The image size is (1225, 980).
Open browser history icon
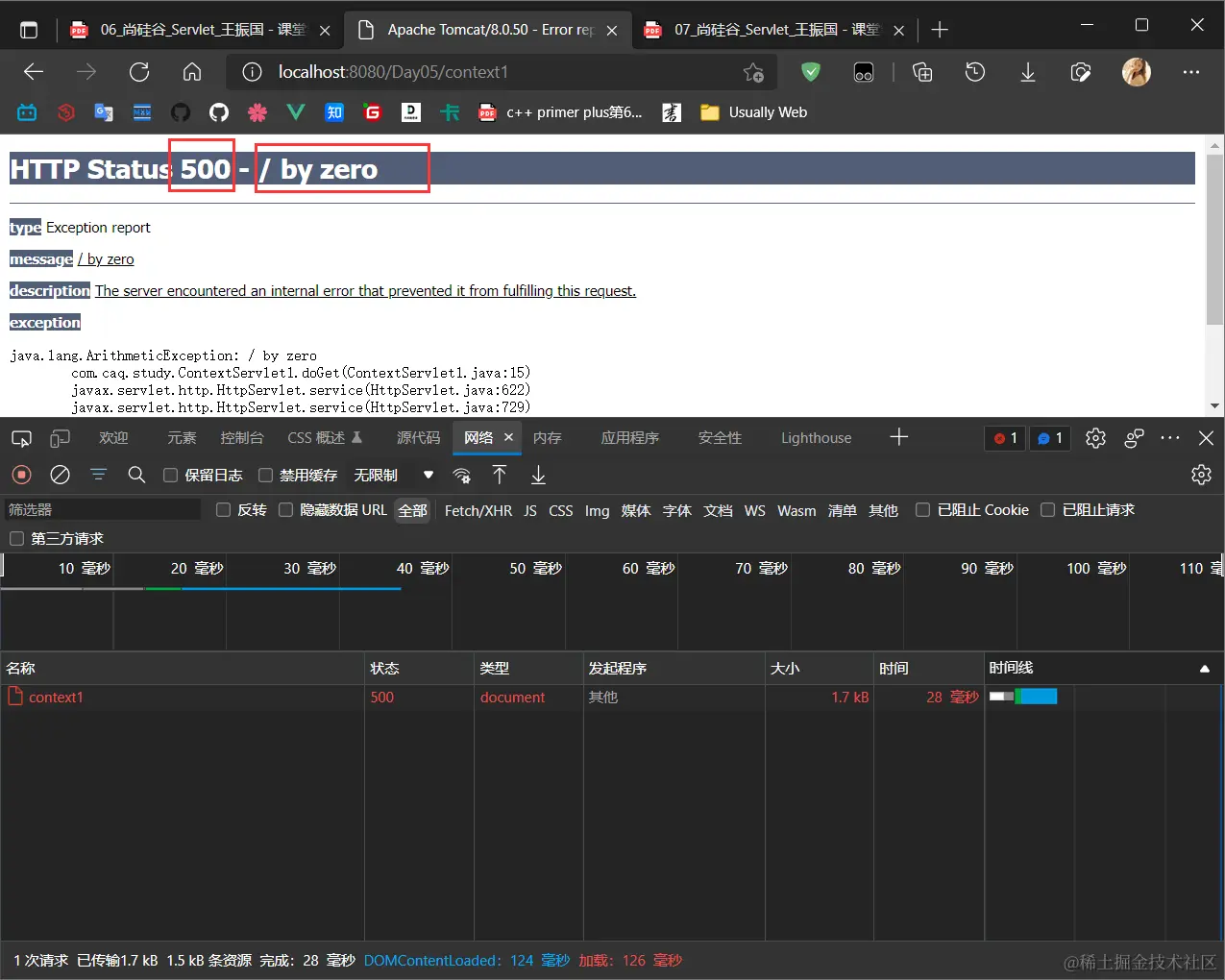tap(975, 72)
